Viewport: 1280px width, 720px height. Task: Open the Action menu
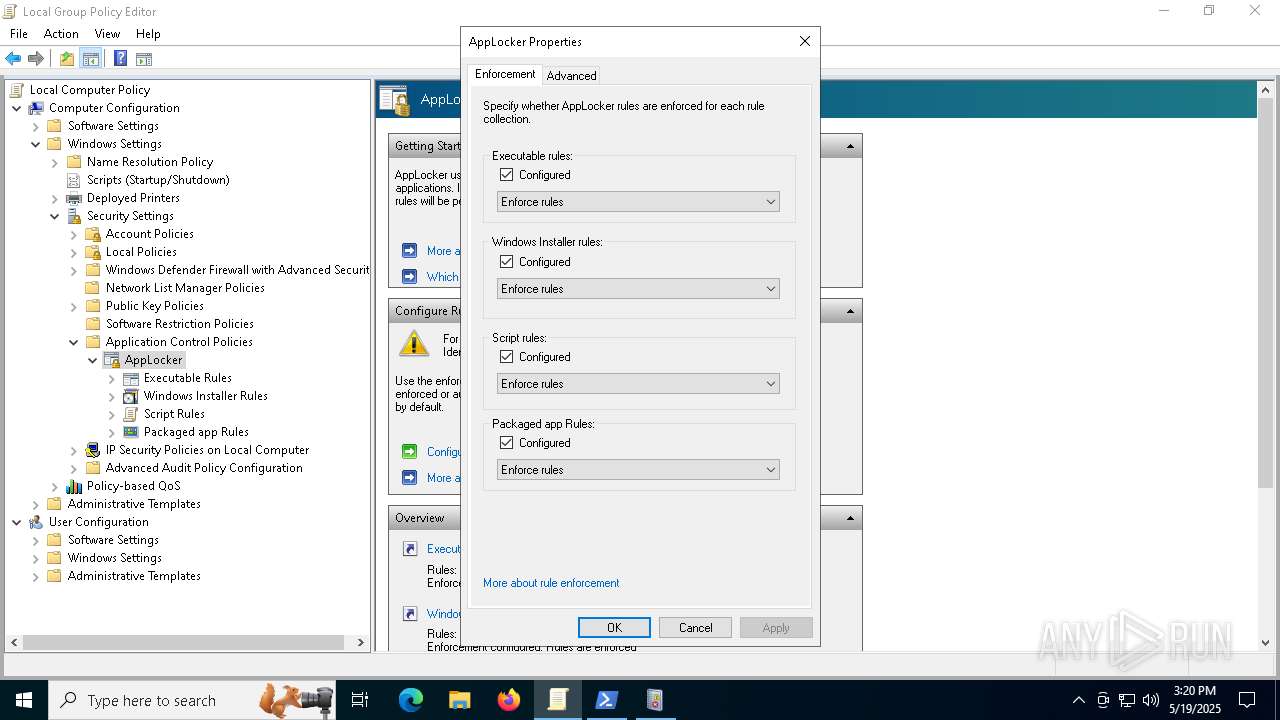[x=61, y=33]
